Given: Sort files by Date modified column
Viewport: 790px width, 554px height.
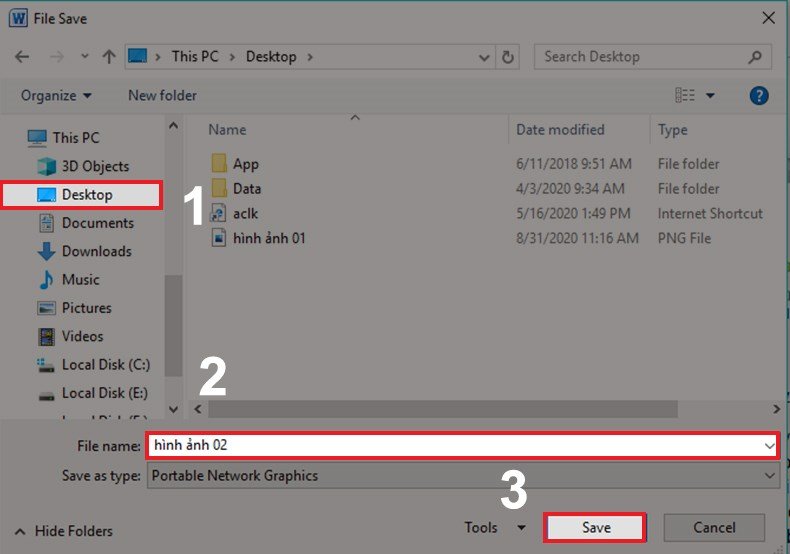Looking at the screenshot, I should [x=560, y=130].
